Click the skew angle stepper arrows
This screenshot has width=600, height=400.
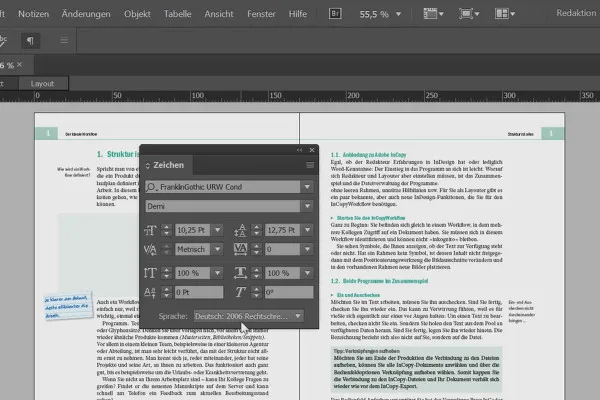coord(256,292)
